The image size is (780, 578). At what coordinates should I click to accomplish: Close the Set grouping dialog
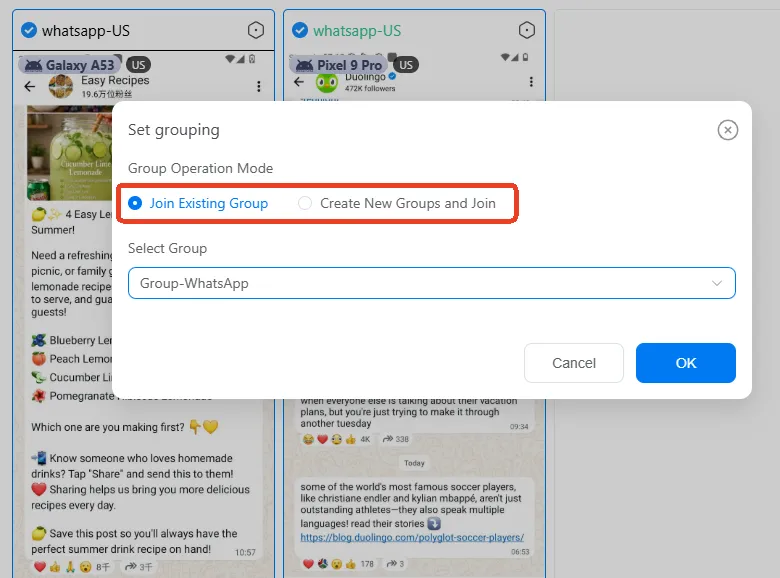[727, 130]
